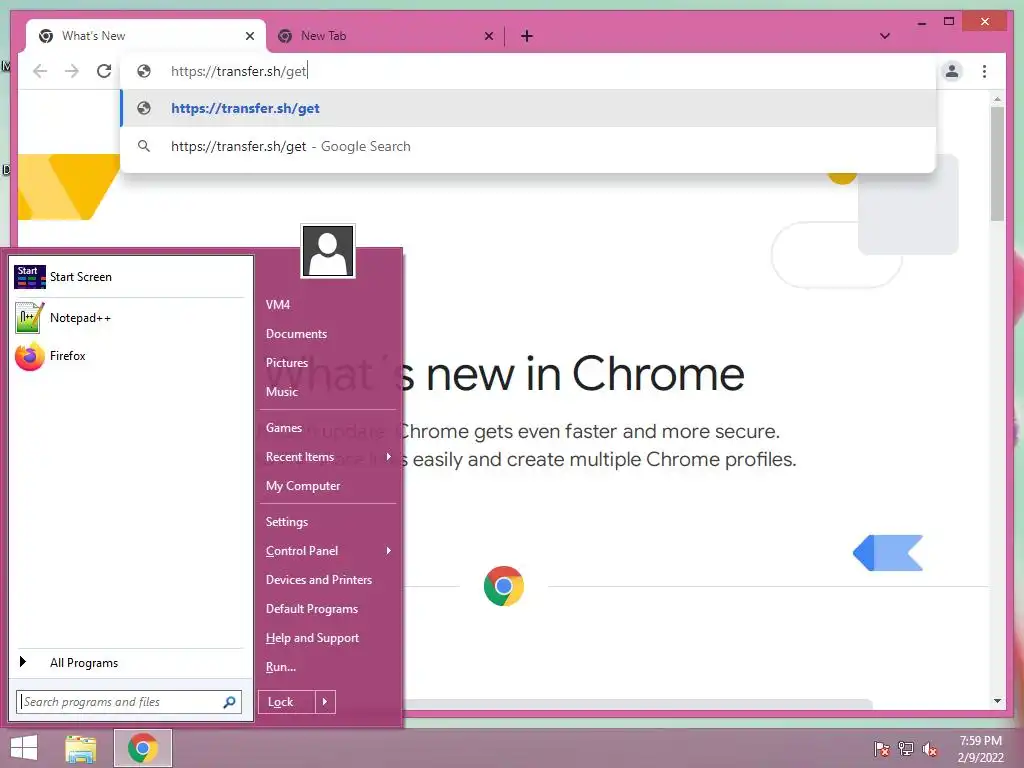Click the Chrome forward arrow
The image size is (1024, 768).
point(72,71)
